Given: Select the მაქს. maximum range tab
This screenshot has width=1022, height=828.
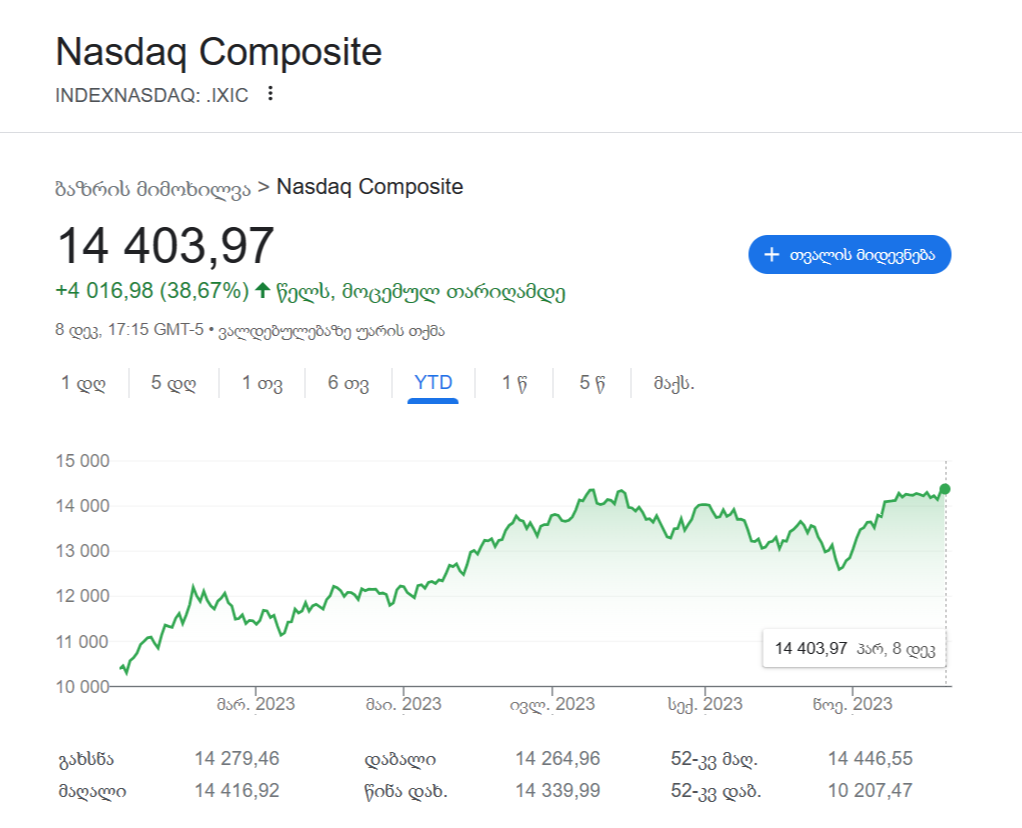Looking at the screenshot, I should point(674,383).
